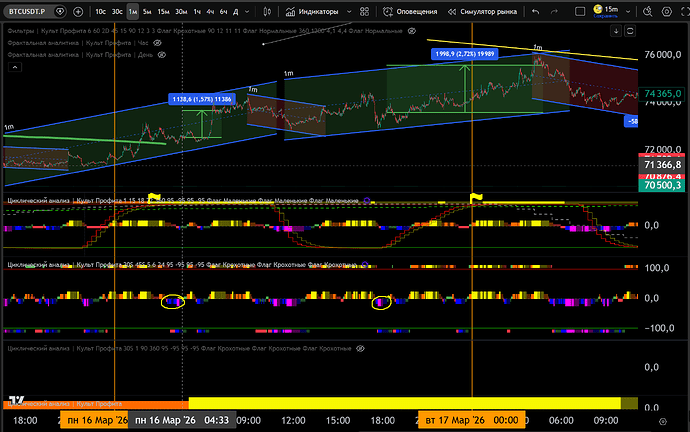This screenshot has width=690, height=432.
Task: Switch to the 4ч timeframe
Action: pyautogui.click(x=210, y=12)
